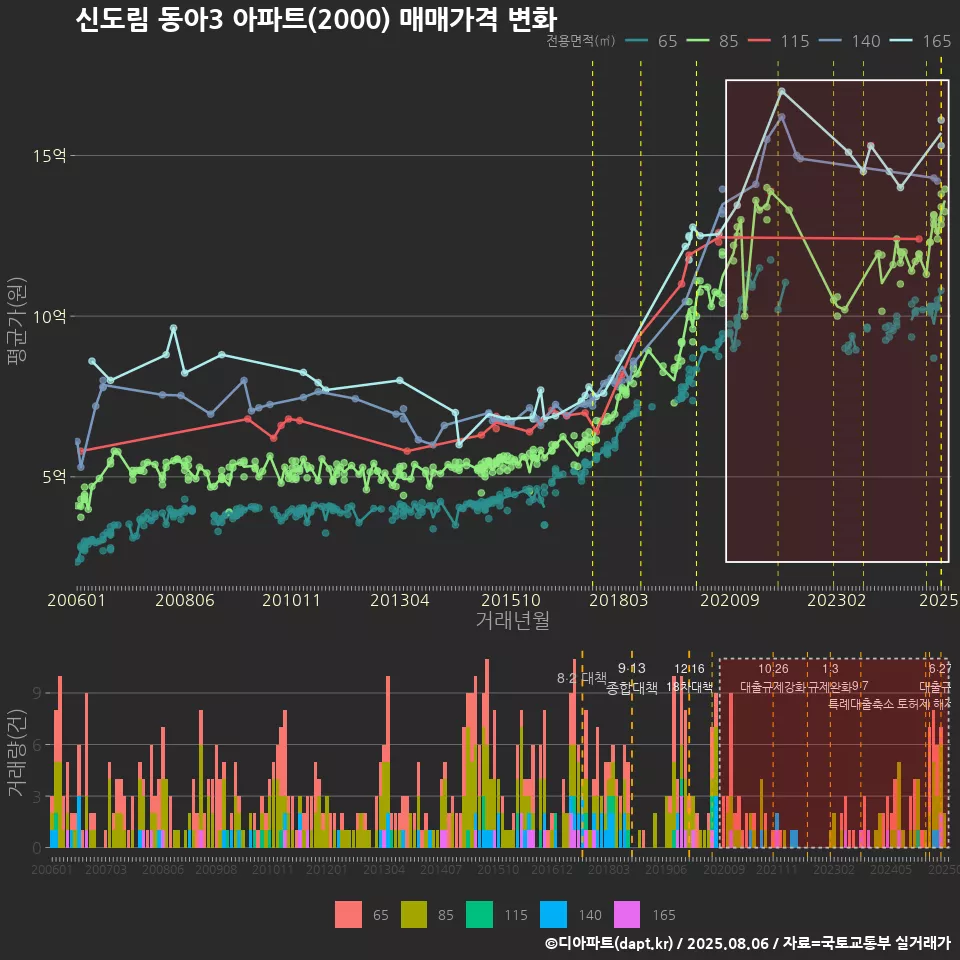960x960 pixels.
Task: Click '202009' on the price chart x-axis
Action: (730, 600)
